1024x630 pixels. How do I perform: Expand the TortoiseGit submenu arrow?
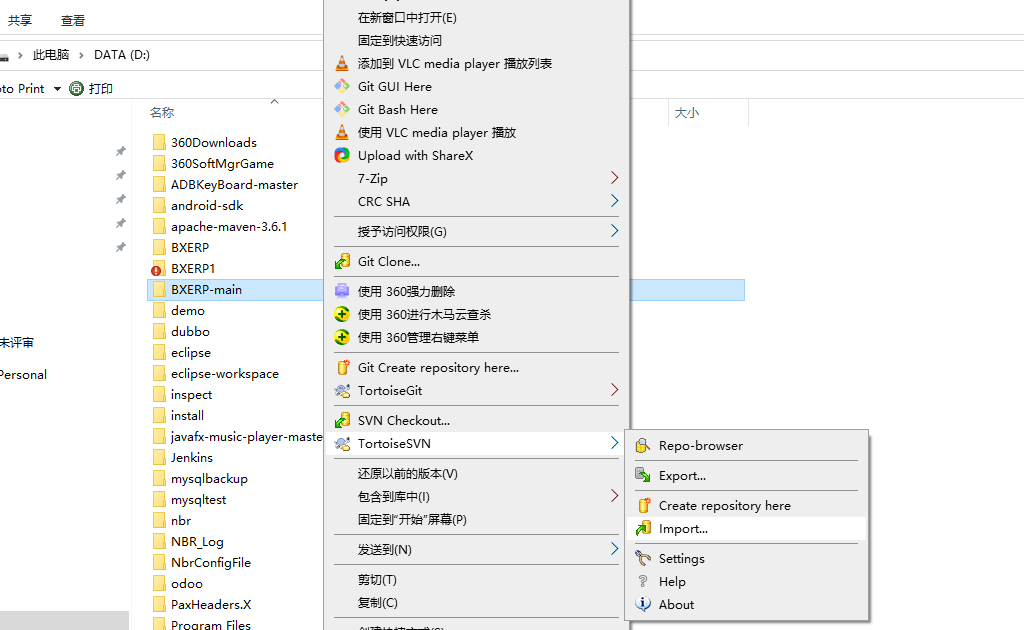(614, 390)
